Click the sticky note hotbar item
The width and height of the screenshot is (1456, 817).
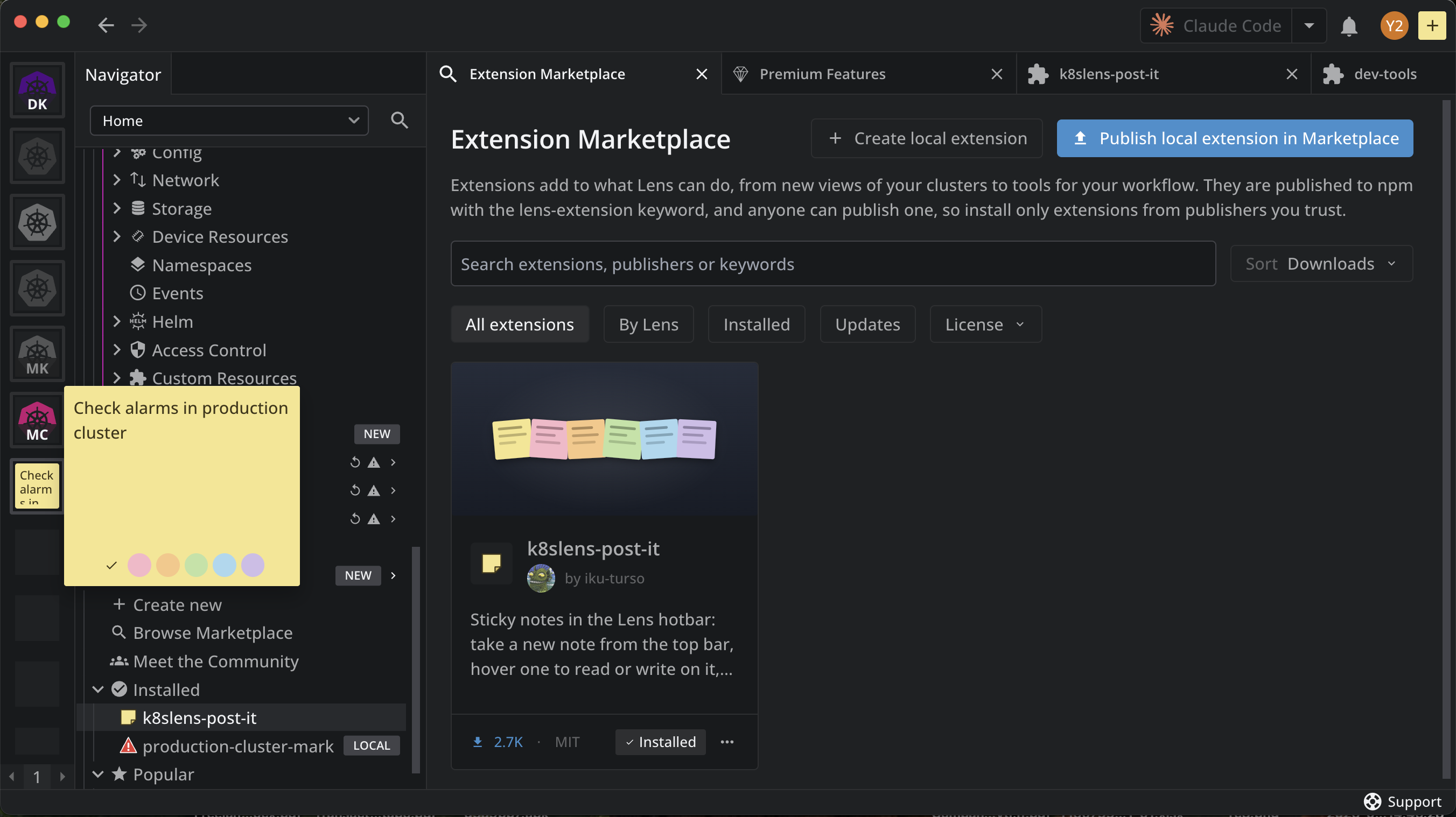(x=37, y=486)
